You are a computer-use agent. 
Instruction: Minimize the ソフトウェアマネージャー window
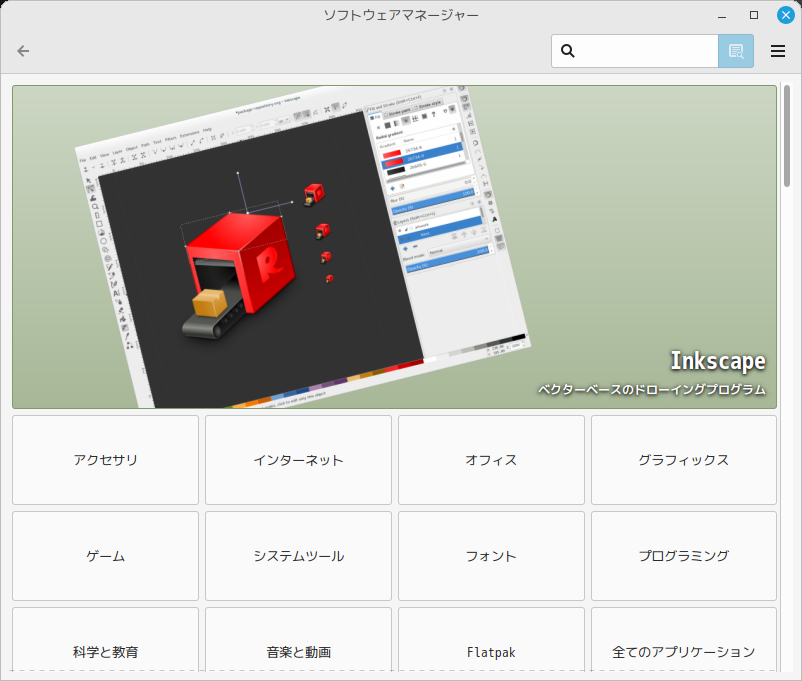pyautogui.click(x=722, y=15)
